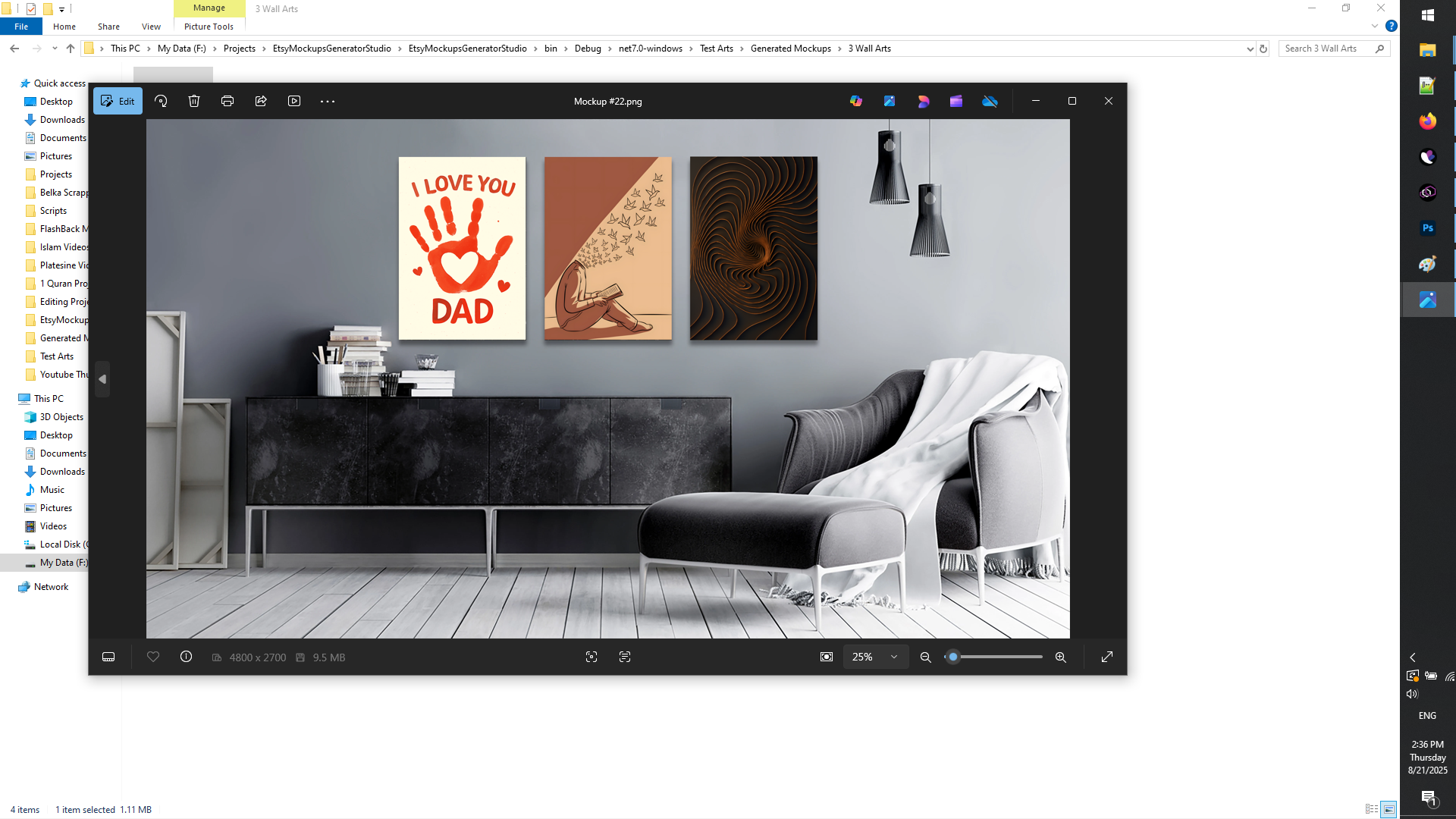
Task: Open file info for the image
Action: [x=186, y=657]
